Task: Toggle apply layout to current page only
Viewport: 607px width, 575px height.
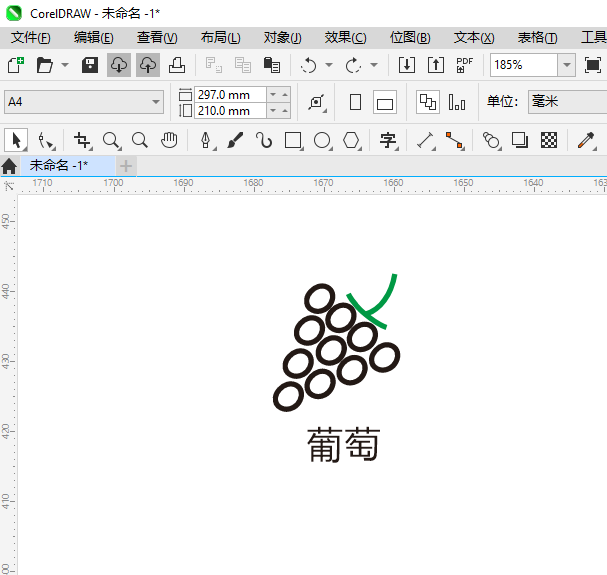Action: [x=457, y=102]
